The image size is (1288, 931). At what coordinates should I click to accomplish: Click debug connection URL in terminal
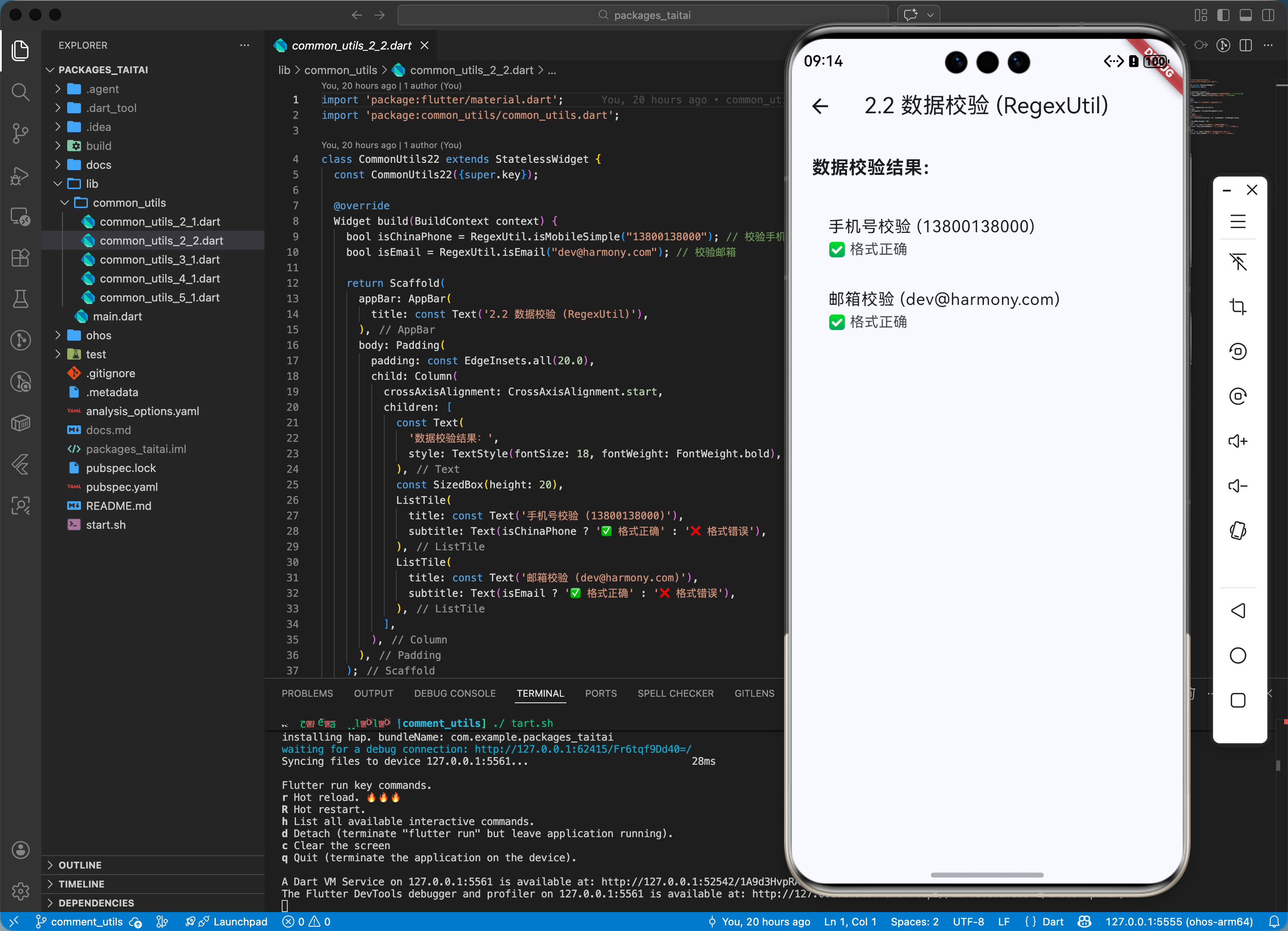[x=583, y=749]
